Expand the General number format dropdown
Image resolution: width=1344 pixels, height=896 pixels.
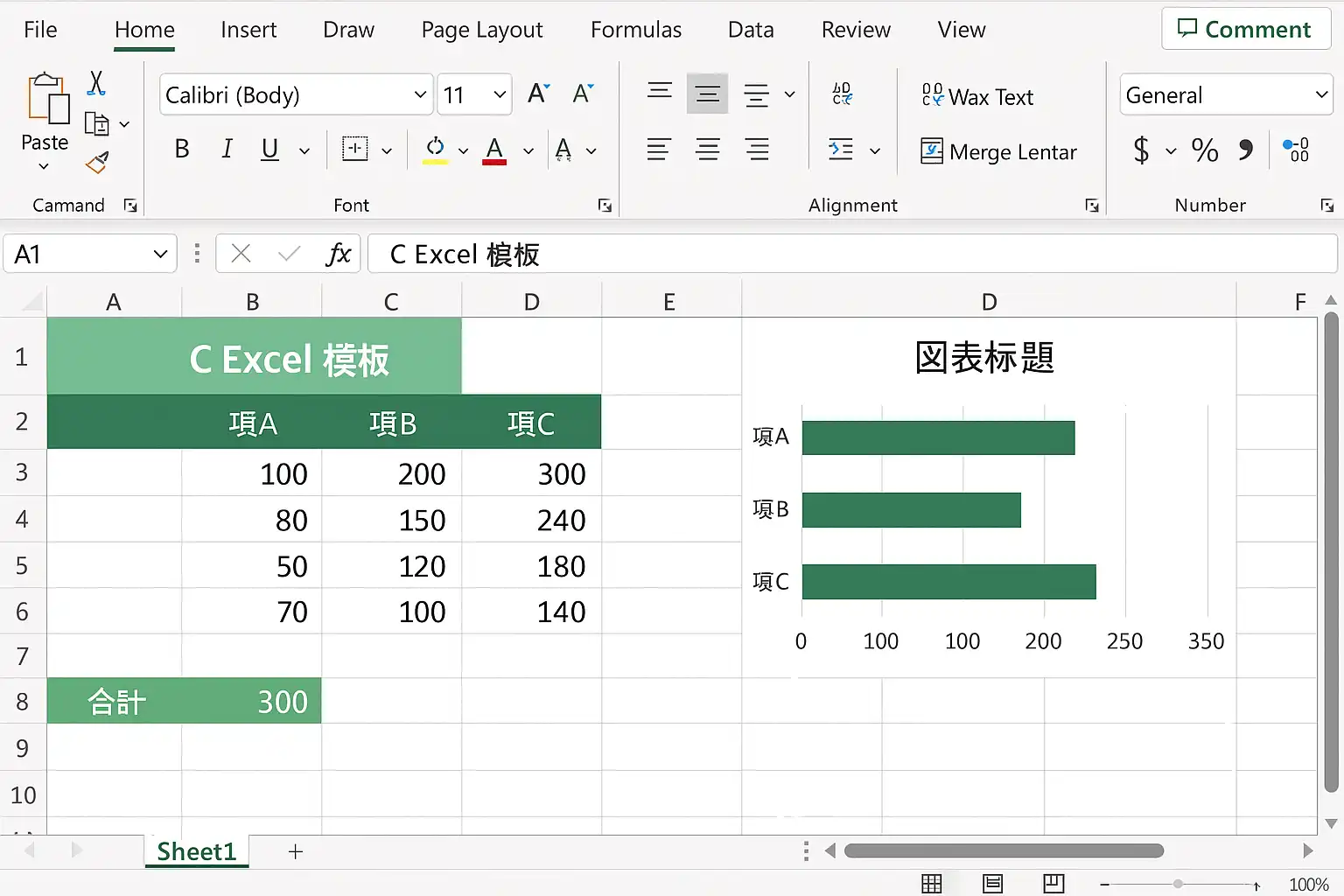(x=1227, y=94)
